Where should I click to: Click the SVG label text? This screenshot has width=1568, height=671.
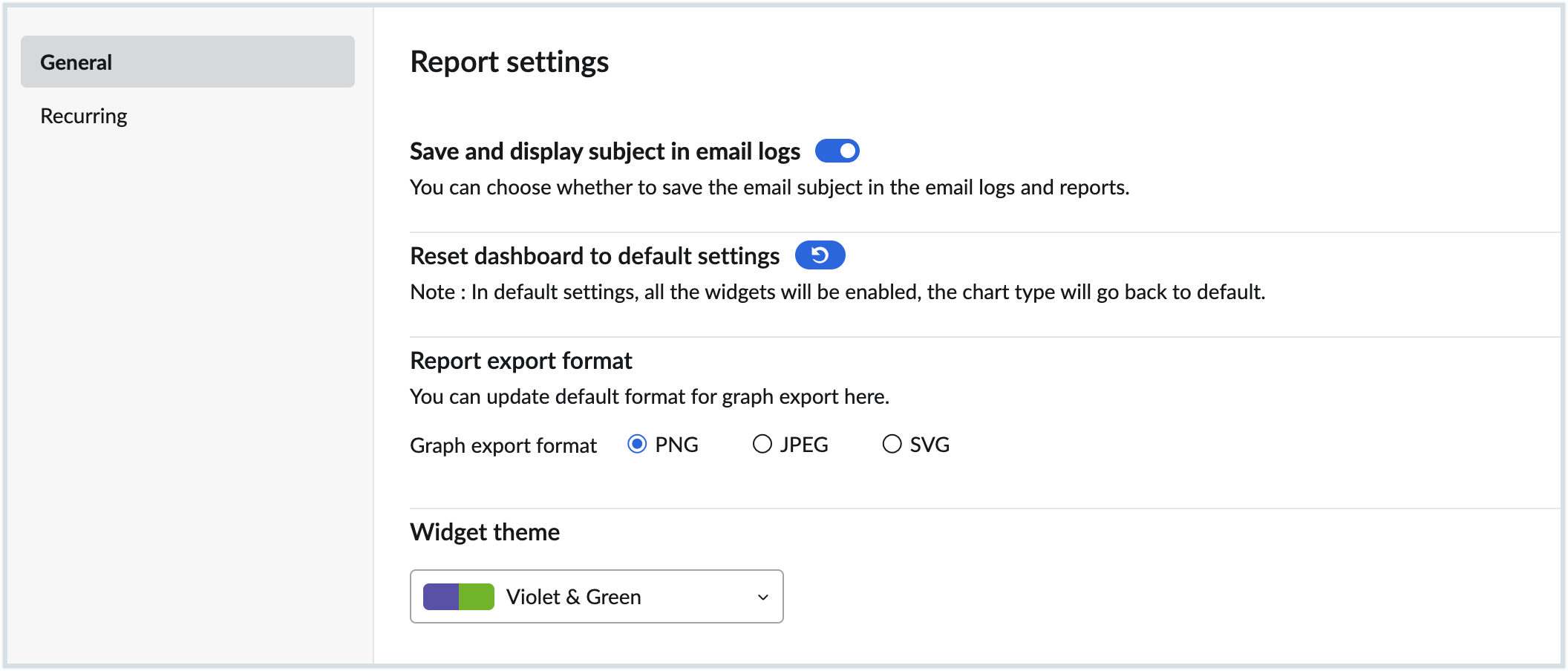pyautogui.click(x=930, y=445)
